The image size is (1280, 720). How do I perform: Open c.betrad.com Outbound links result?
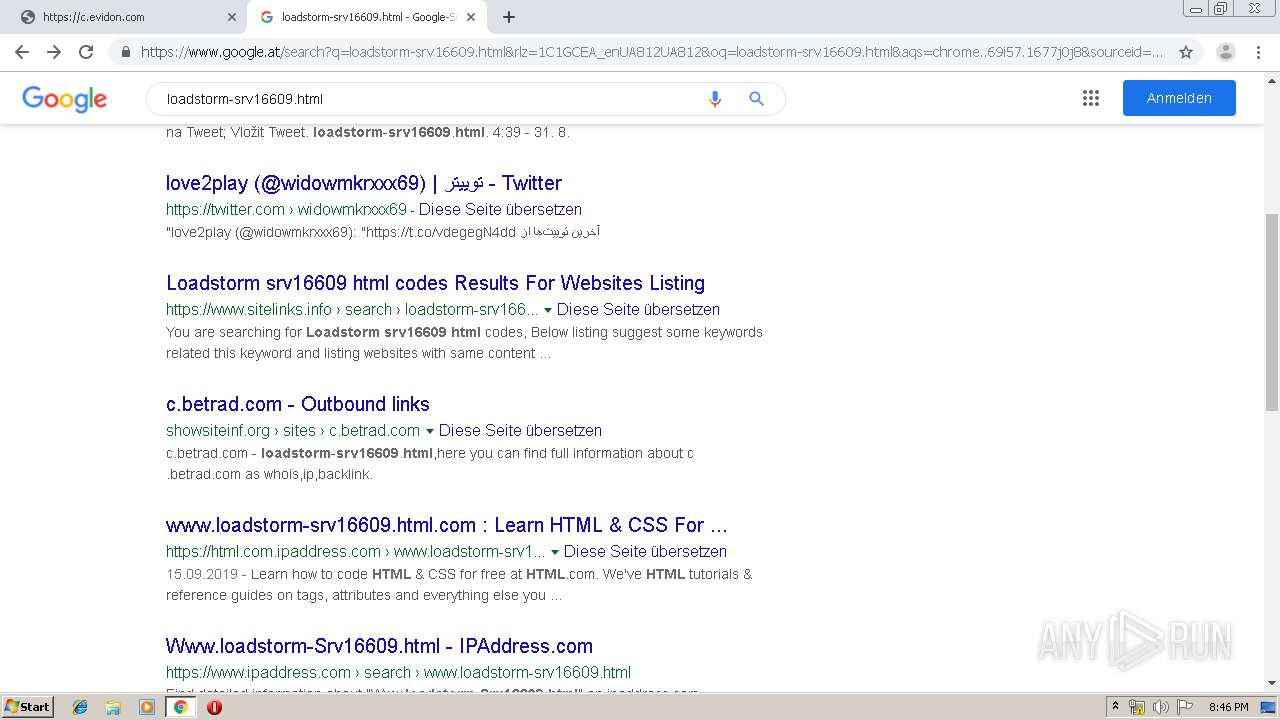pyautogui.click(x=298, y=404)
